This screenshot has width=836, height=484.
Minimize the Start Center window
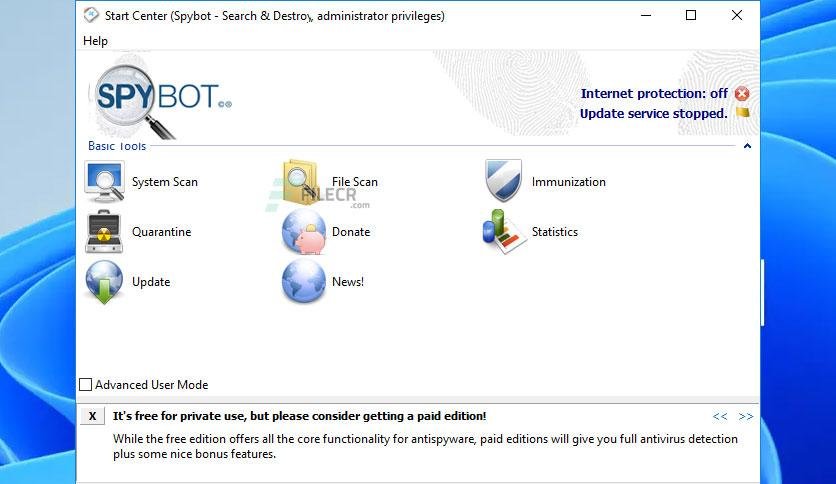pos(646,15)
